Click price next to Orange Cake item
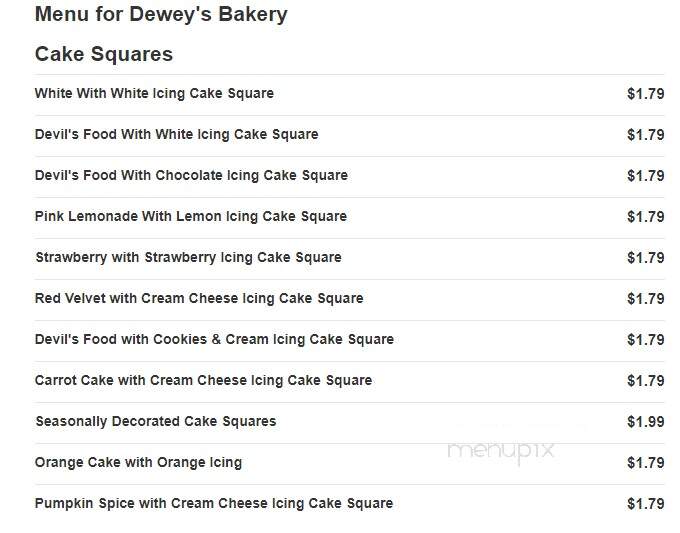This screenshot has height=533, width=680. [645, 463]
